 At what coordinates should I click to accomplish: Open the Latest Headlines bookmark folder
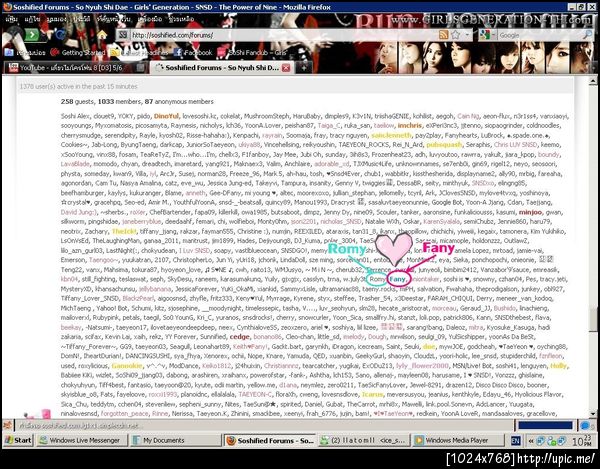pos(139,52)
